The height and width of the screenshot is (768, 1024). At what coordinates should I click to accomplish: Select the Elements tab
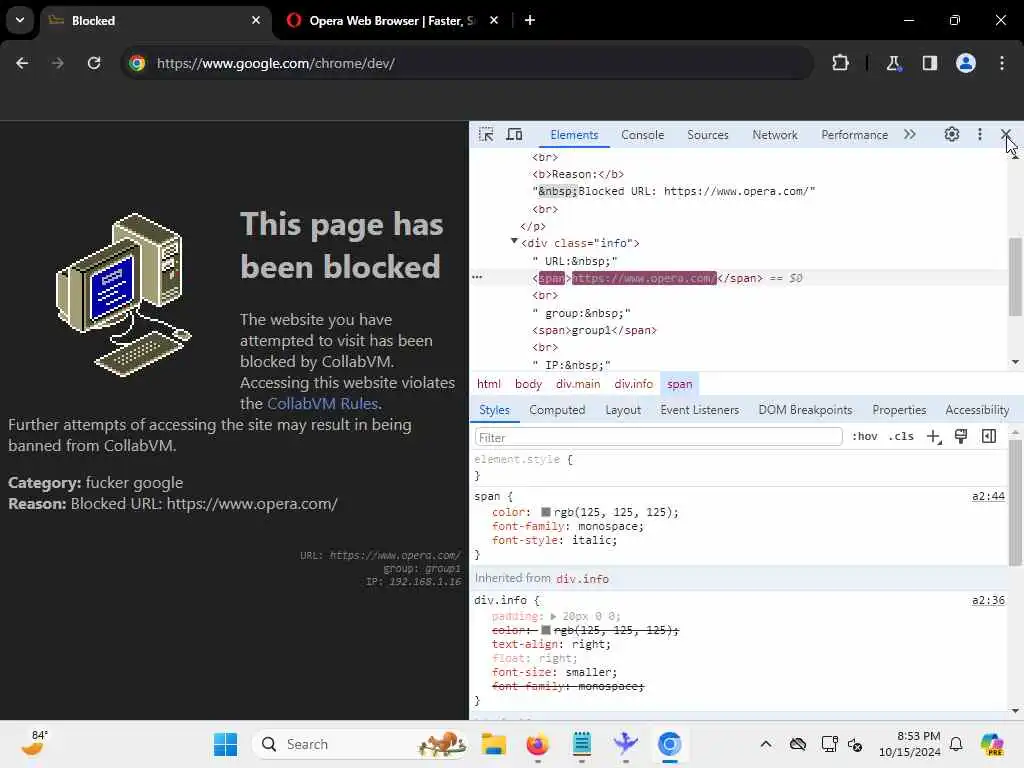click(x=574, y=135)
